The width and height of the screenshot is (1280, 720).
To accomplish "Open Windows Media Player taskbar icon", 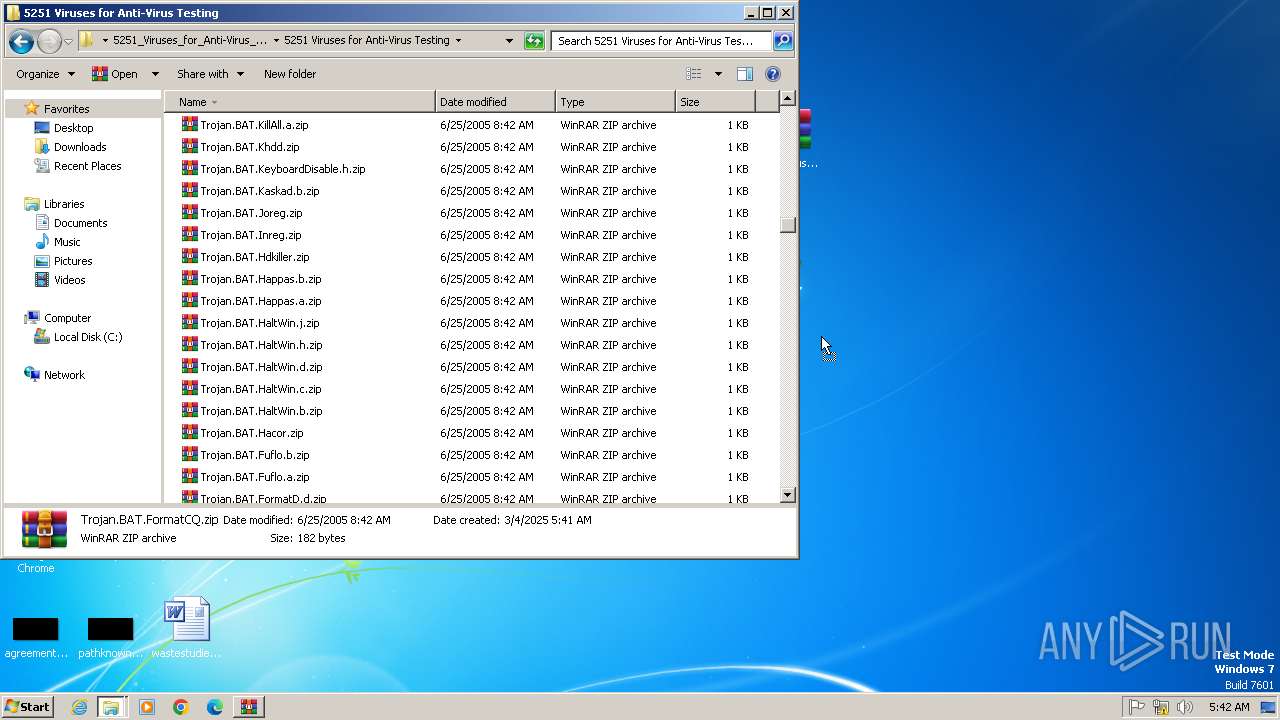I will pos(147,707).
